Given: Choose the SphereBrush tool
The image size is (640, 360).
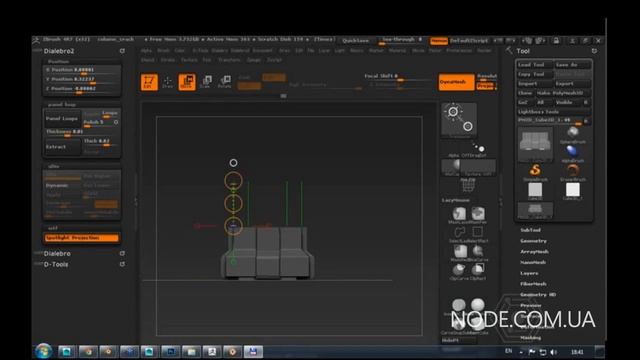Looking at the screenshot, I should 573,134.
